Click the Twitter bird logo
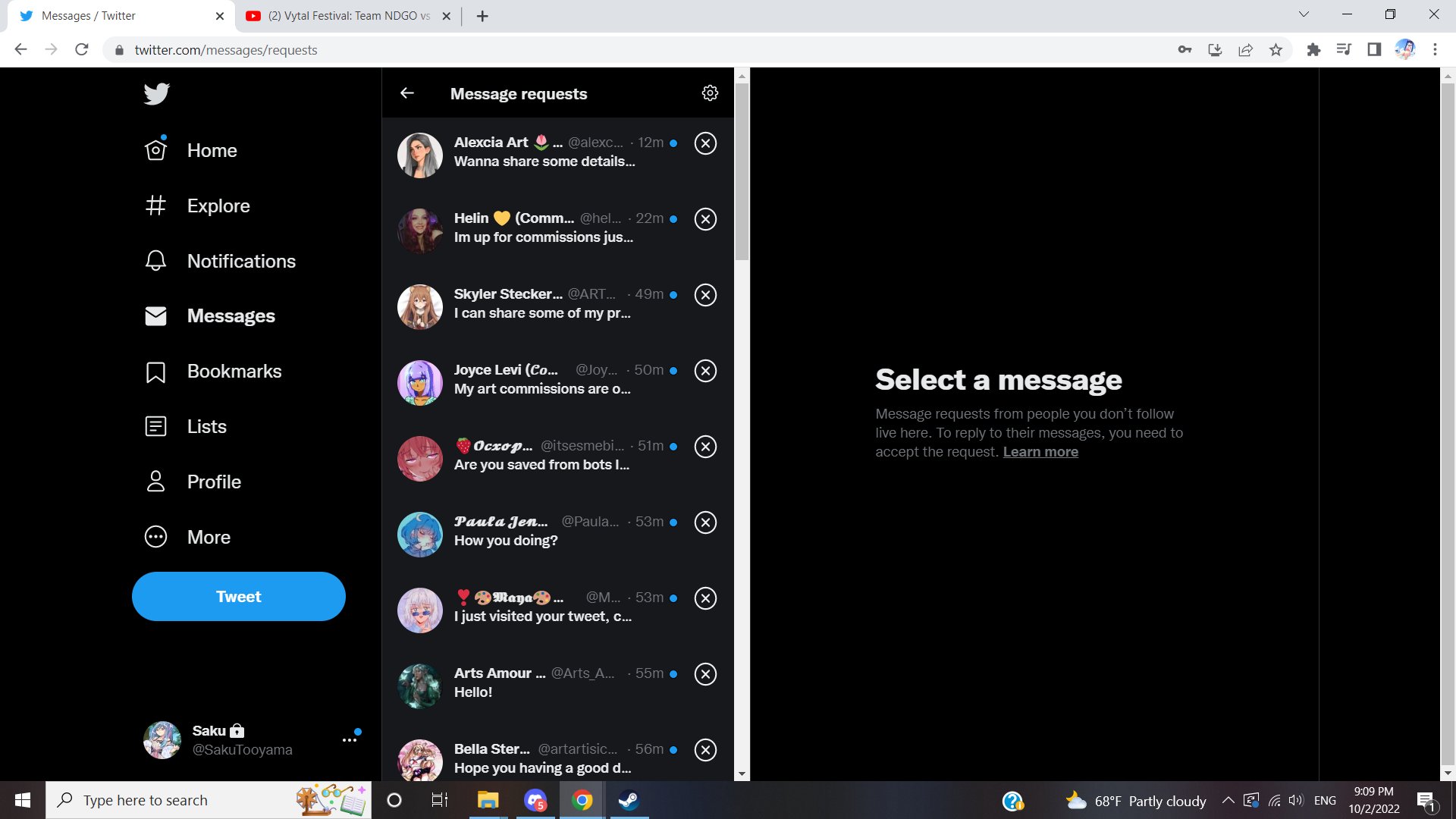This screenshot has height=819, width=1456. click(157, 93)
